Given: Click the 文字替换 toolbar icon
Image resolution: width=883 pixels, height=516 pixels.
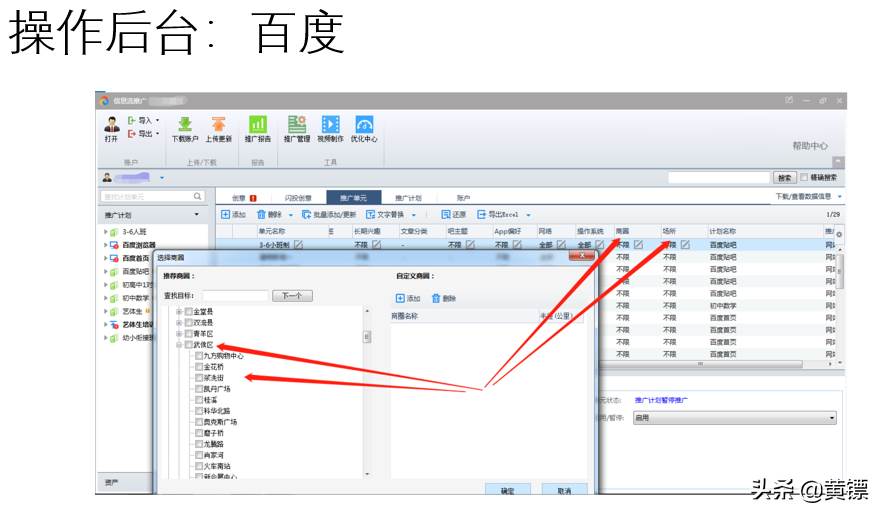Looking at the screenshot, I should [371, 215].
